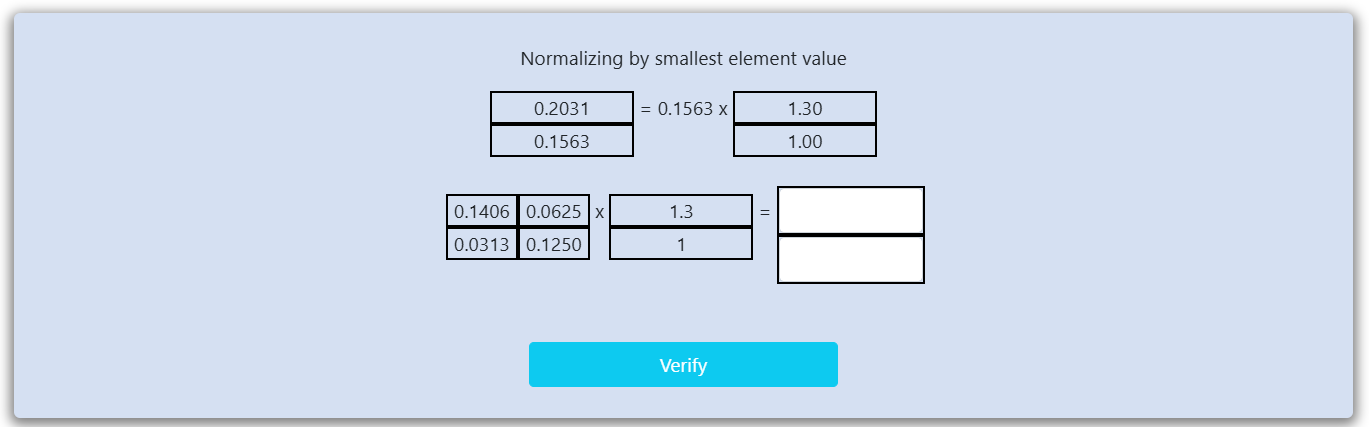This screenshot has height=427, width=1369.
Task: Click the scalar 0.1563 beside the equals sign
Action: pos(685,109)
